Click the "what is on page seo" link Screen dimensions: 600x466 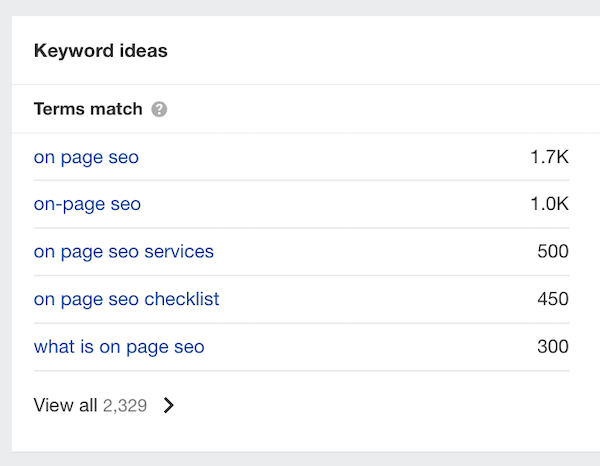[118, 347]
